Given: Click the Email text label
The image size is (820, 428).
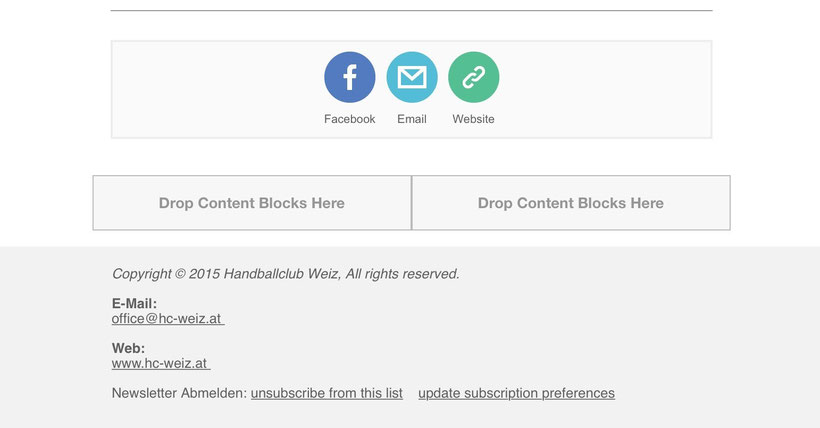Looking at the screenshot, I should click(412, 119).
